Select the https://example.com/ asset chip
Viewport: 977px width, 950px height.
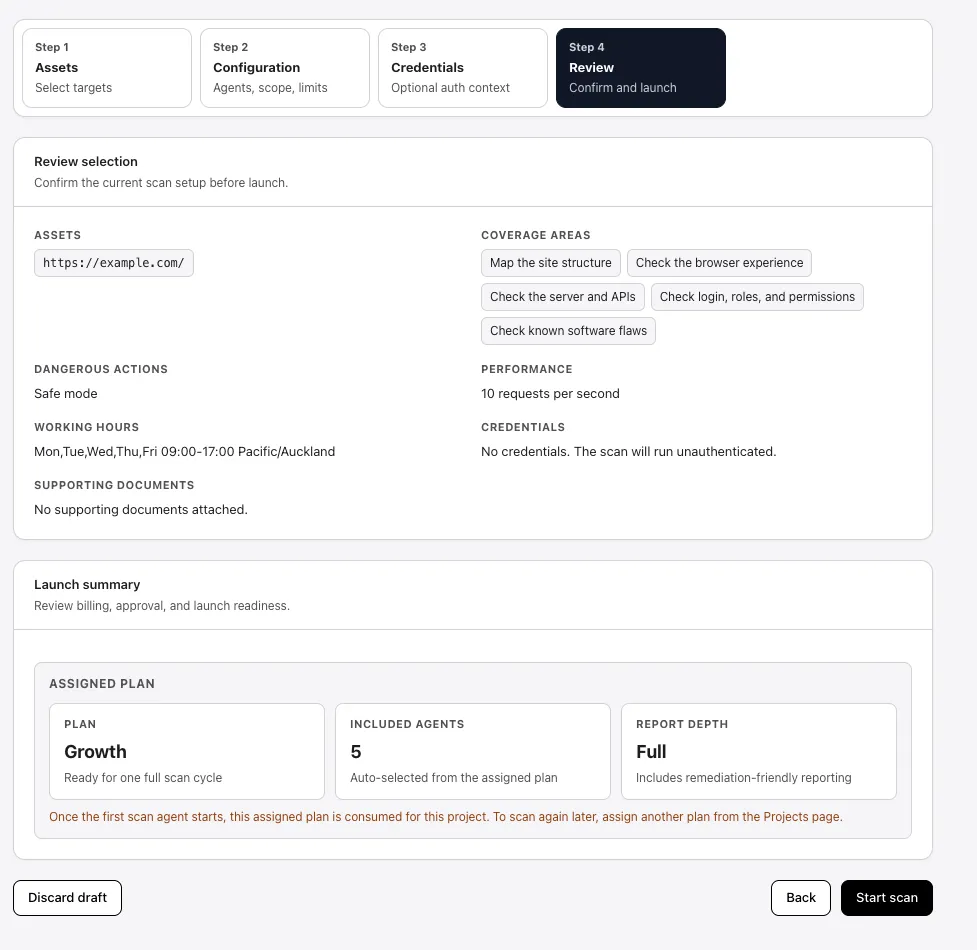[x=113, y=262]
